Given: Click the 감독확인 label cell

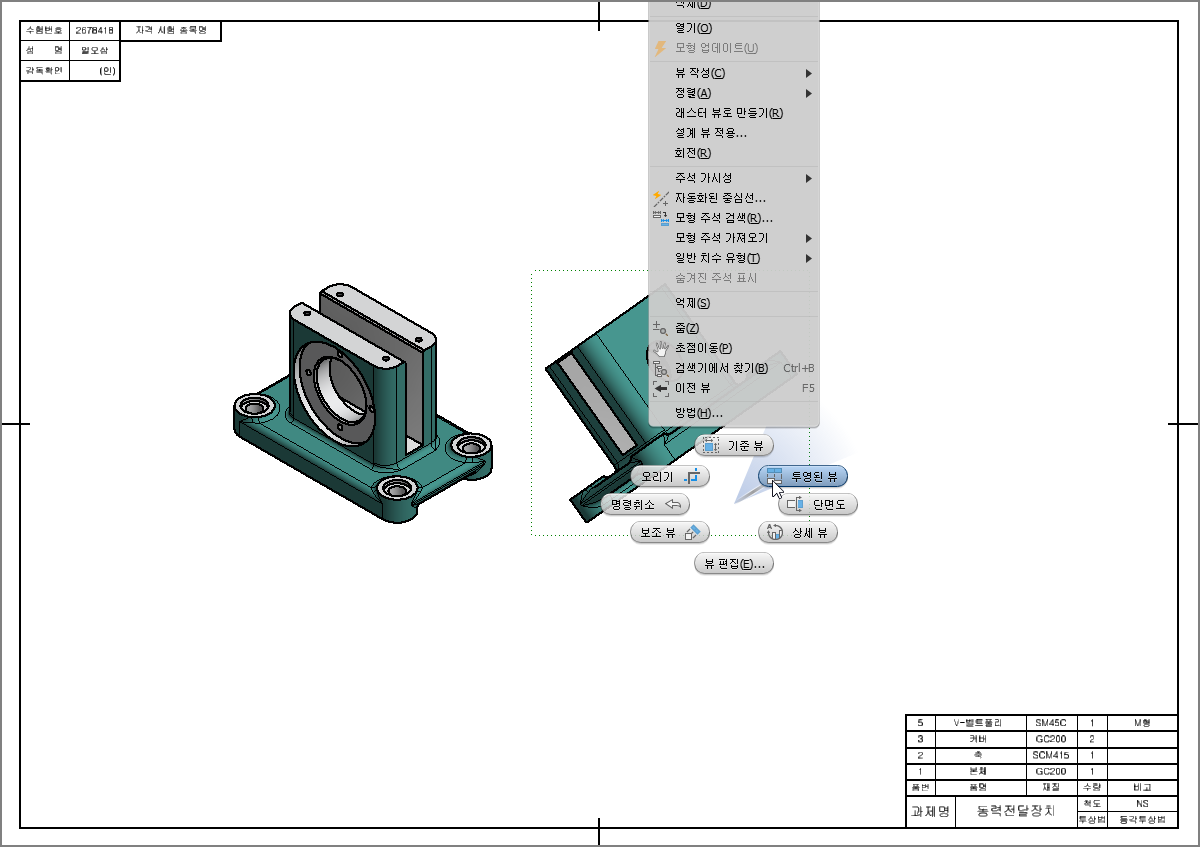Looking at the screenshot, I should (44, 71).
